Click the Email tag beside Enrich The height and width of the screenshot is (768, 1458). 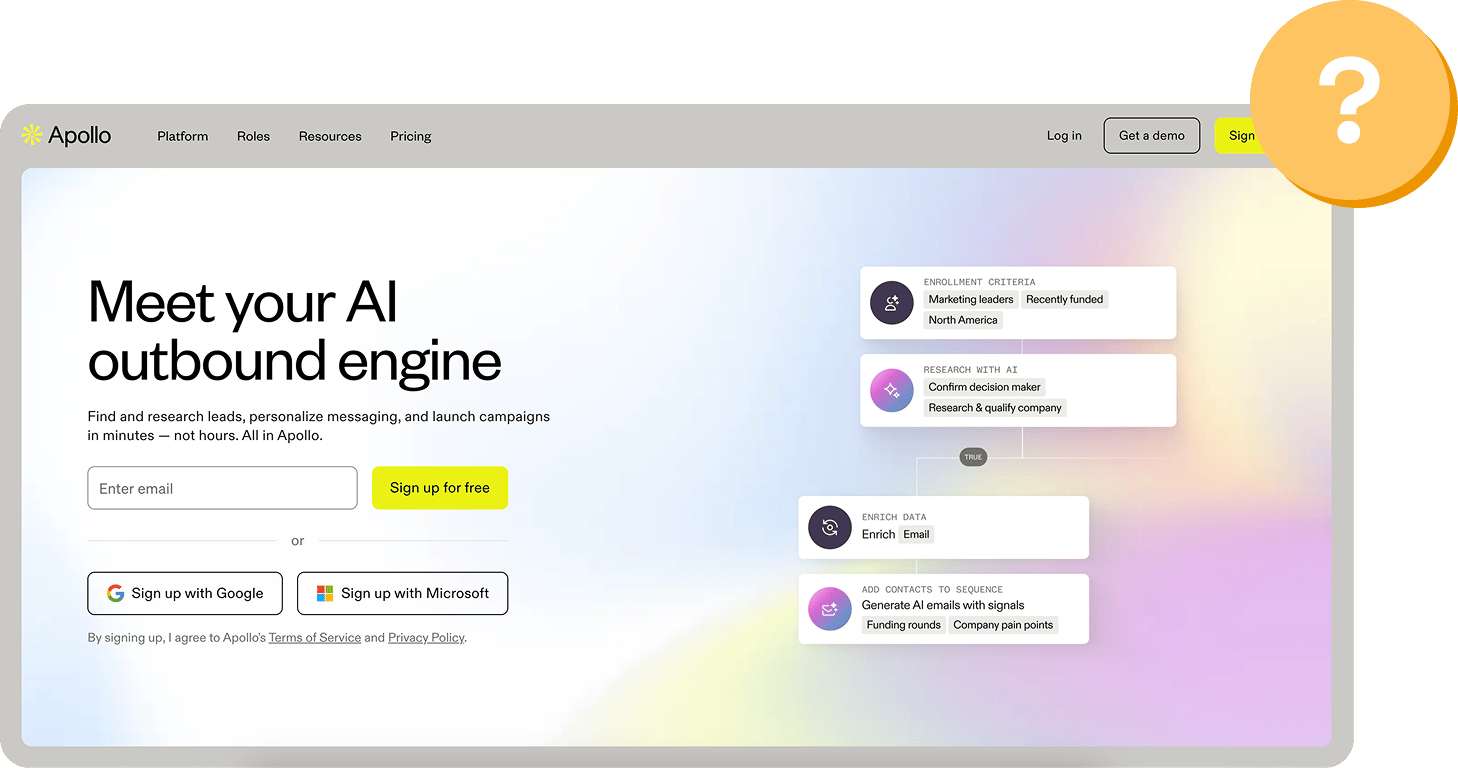(917, 534)
